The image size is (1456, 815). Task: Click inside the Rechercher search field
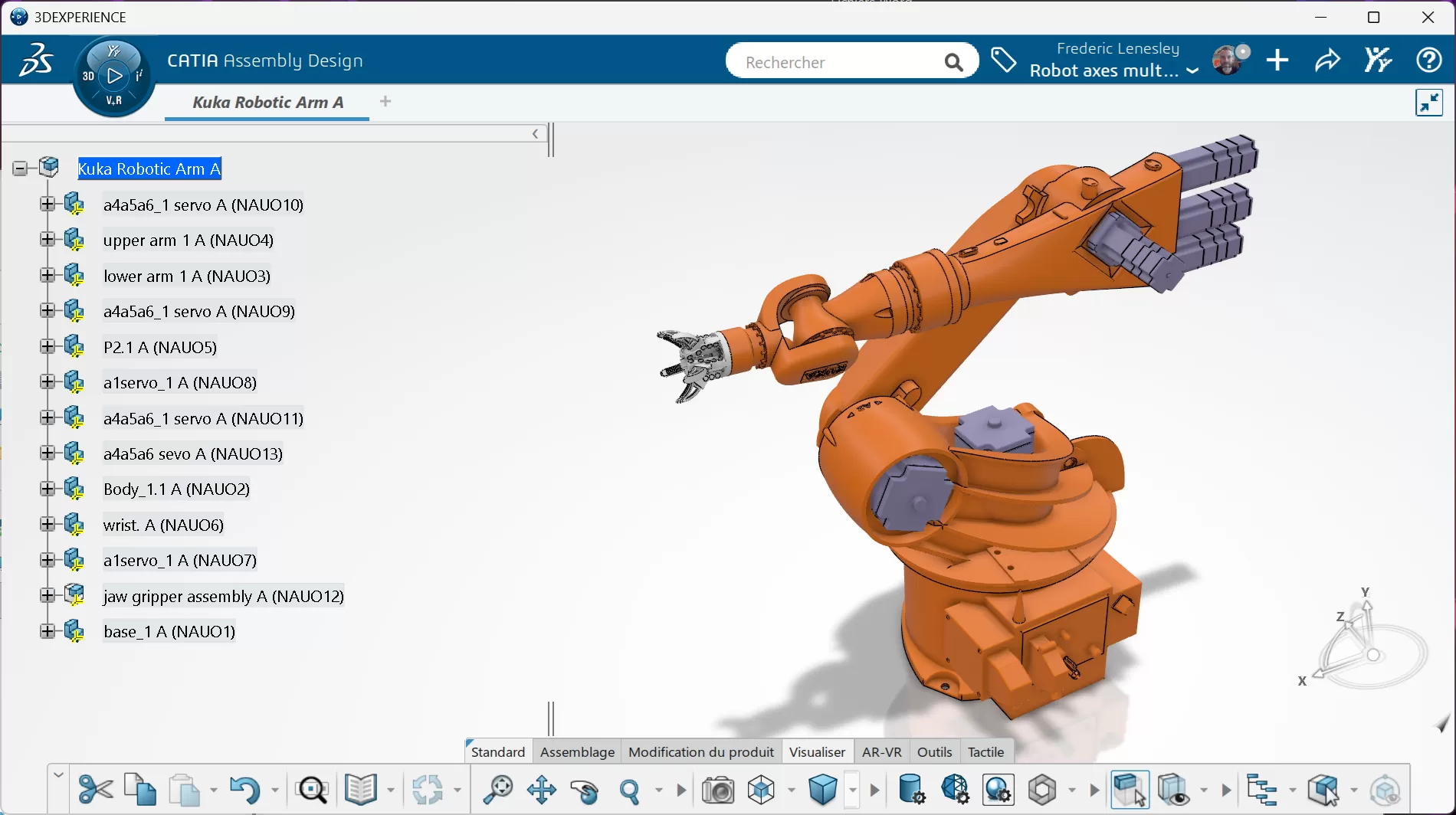(x=835, y=61)
